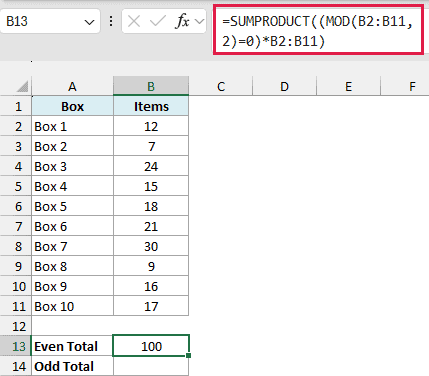Select the cell 'Box 1'
The width and height of the screenshot is (429, 376).
tap(72, 127)
